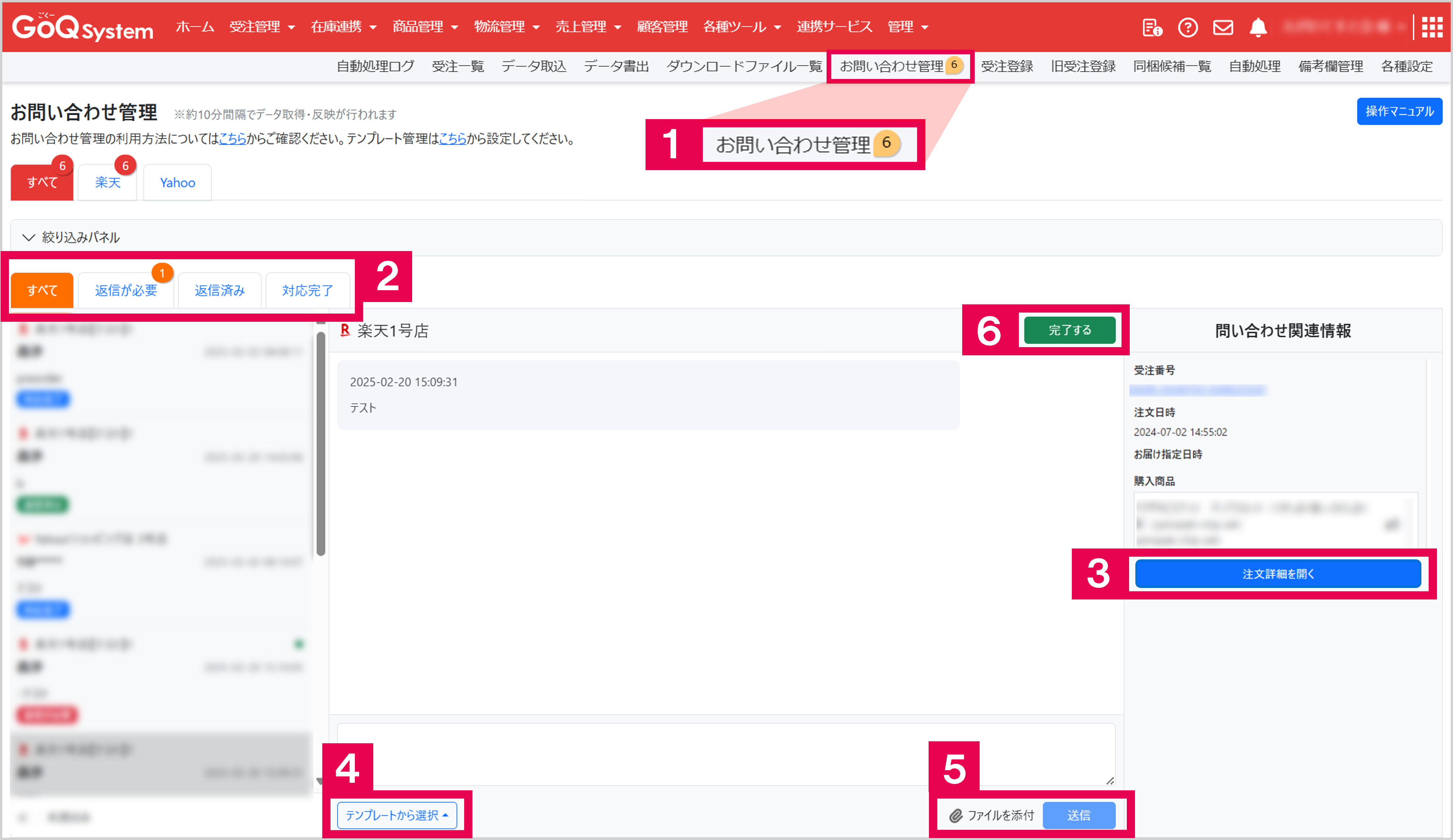The height and width of the screenshot is (840, 1453).
Task: Click the paperclip ファイルを添付 icon
Action: pyautogui.click(x=956, y=816)
